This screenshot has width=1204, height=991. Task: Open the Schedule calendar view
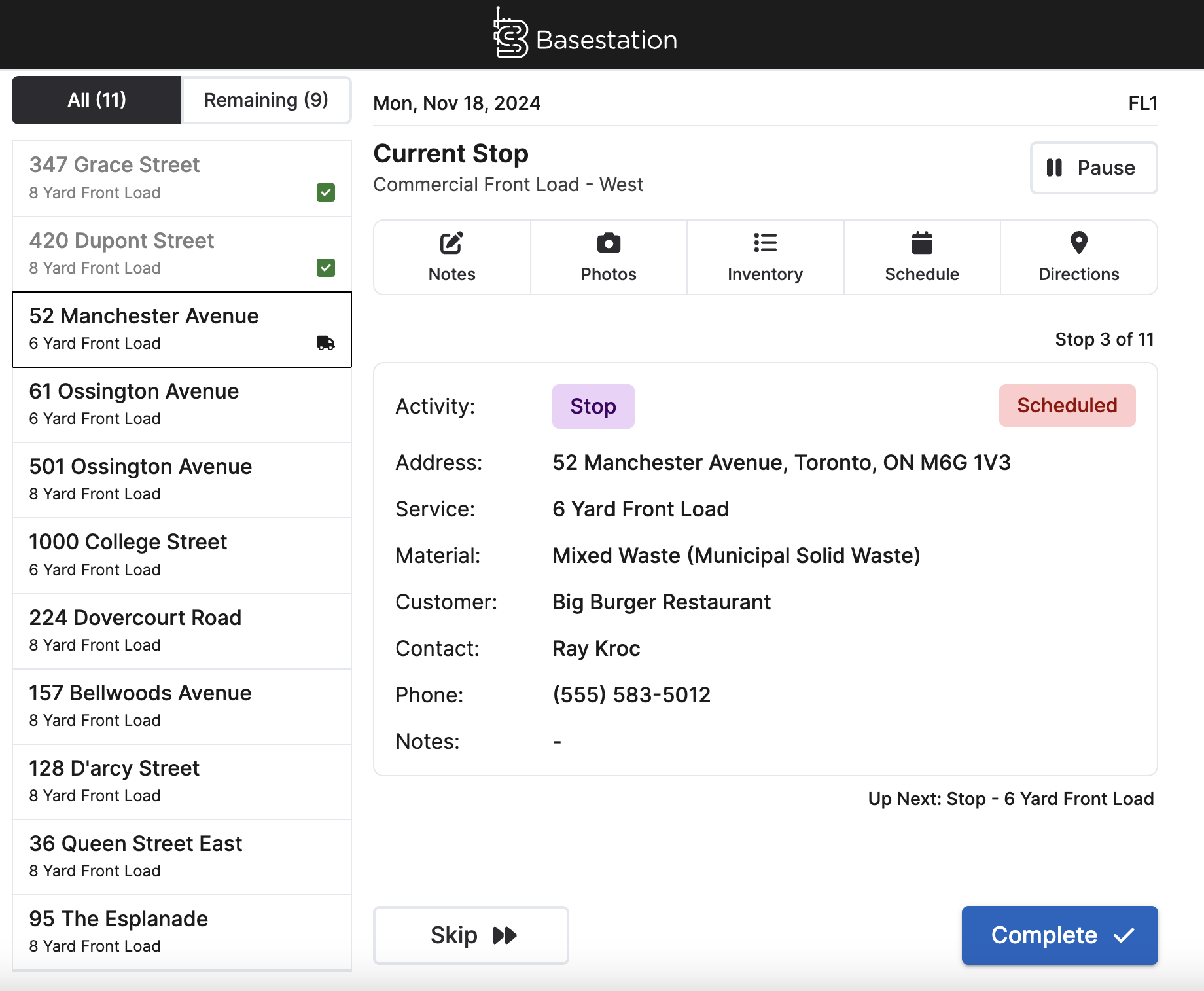click(x=921, y=257)
